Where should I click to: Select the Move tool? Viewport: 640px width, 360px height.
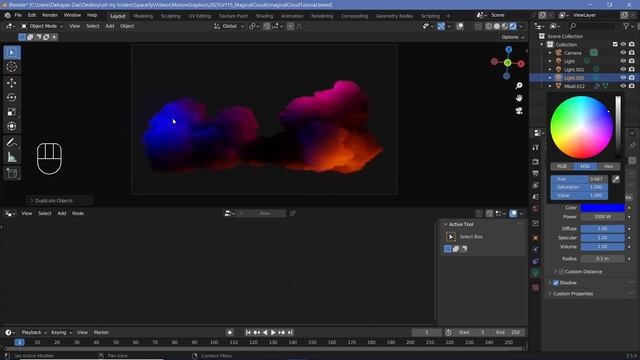coord(12,83)
